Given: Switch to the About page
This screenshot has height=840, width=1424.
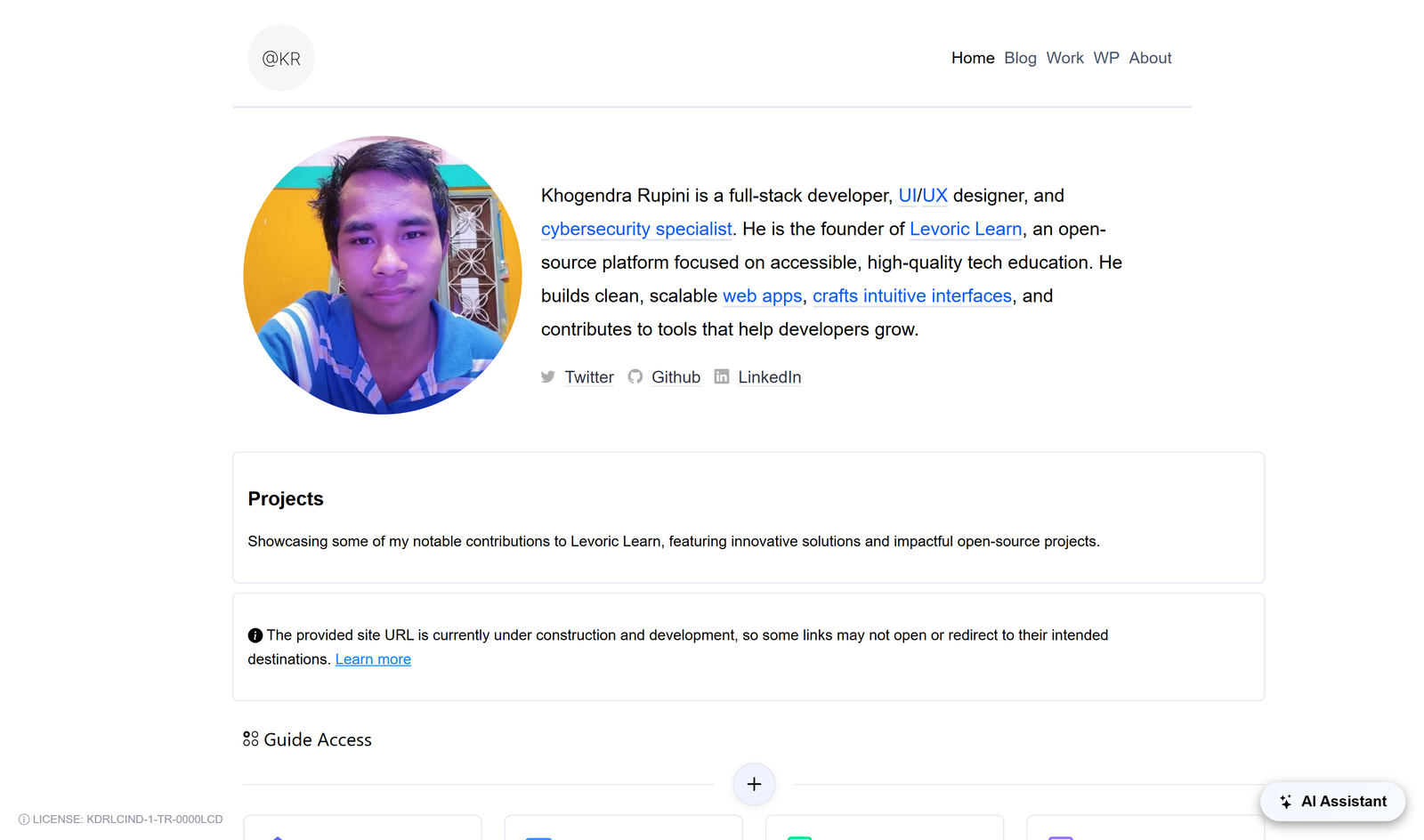Looking at the screenshot, I should [x=1150, y=57].
